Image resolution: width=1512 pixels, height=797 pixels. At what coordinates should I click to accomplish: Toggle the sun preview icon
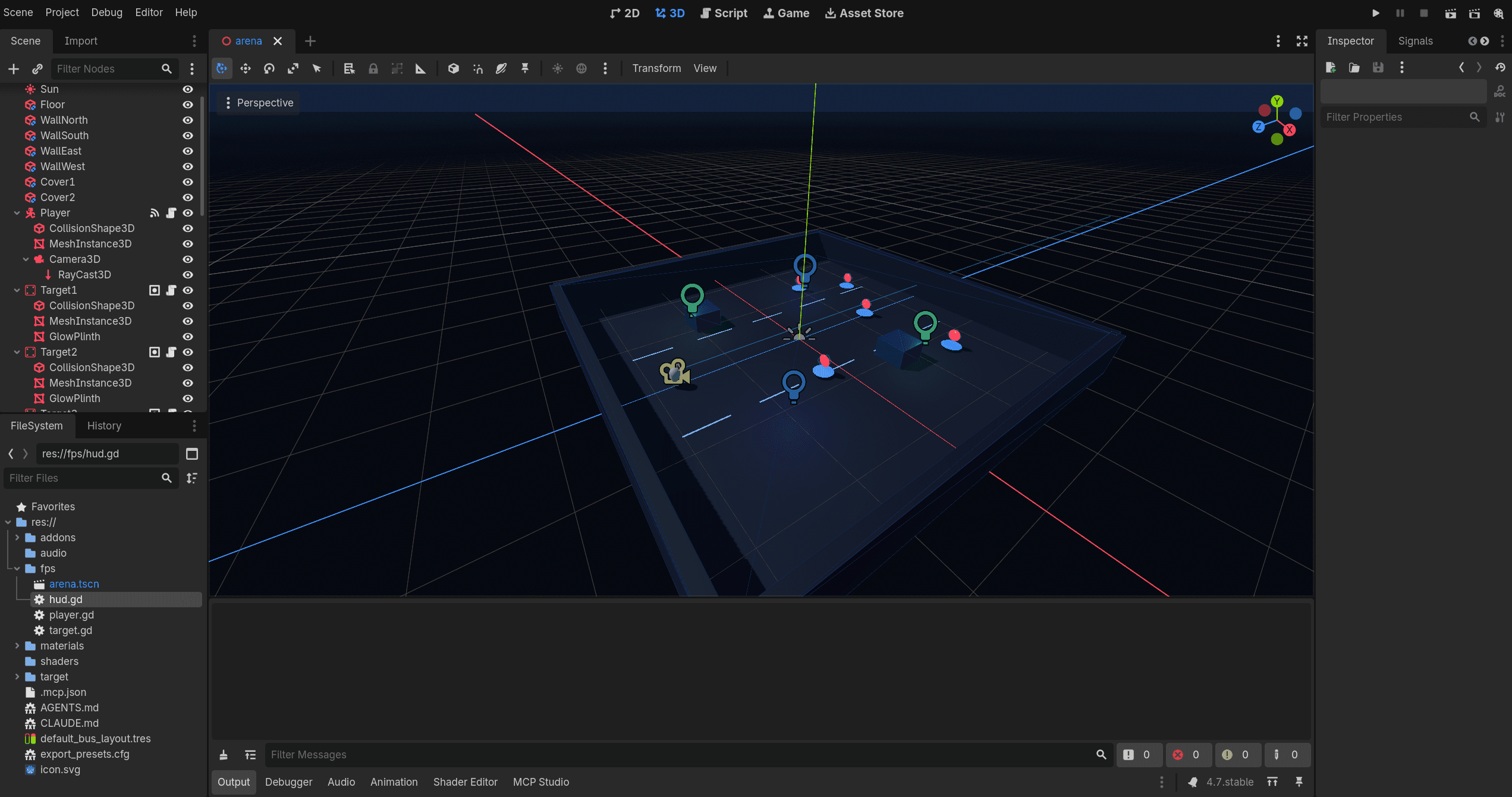(557, 68)
